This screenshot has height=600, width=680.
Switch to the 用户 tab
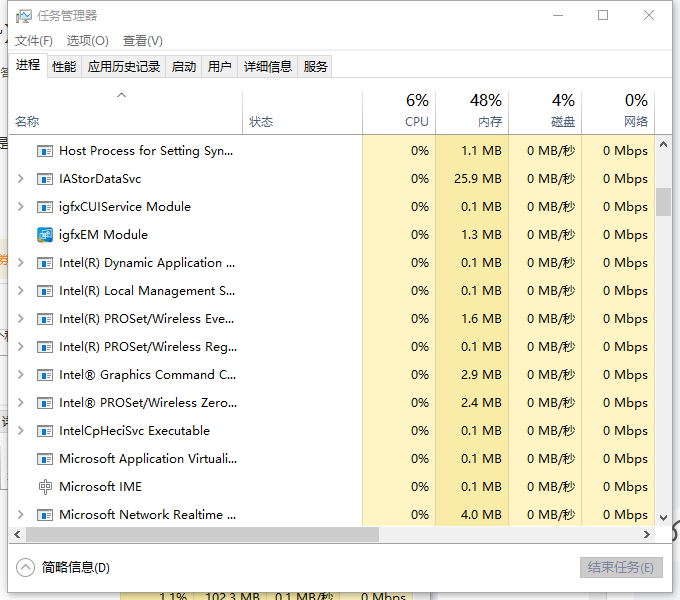(219, 67)
